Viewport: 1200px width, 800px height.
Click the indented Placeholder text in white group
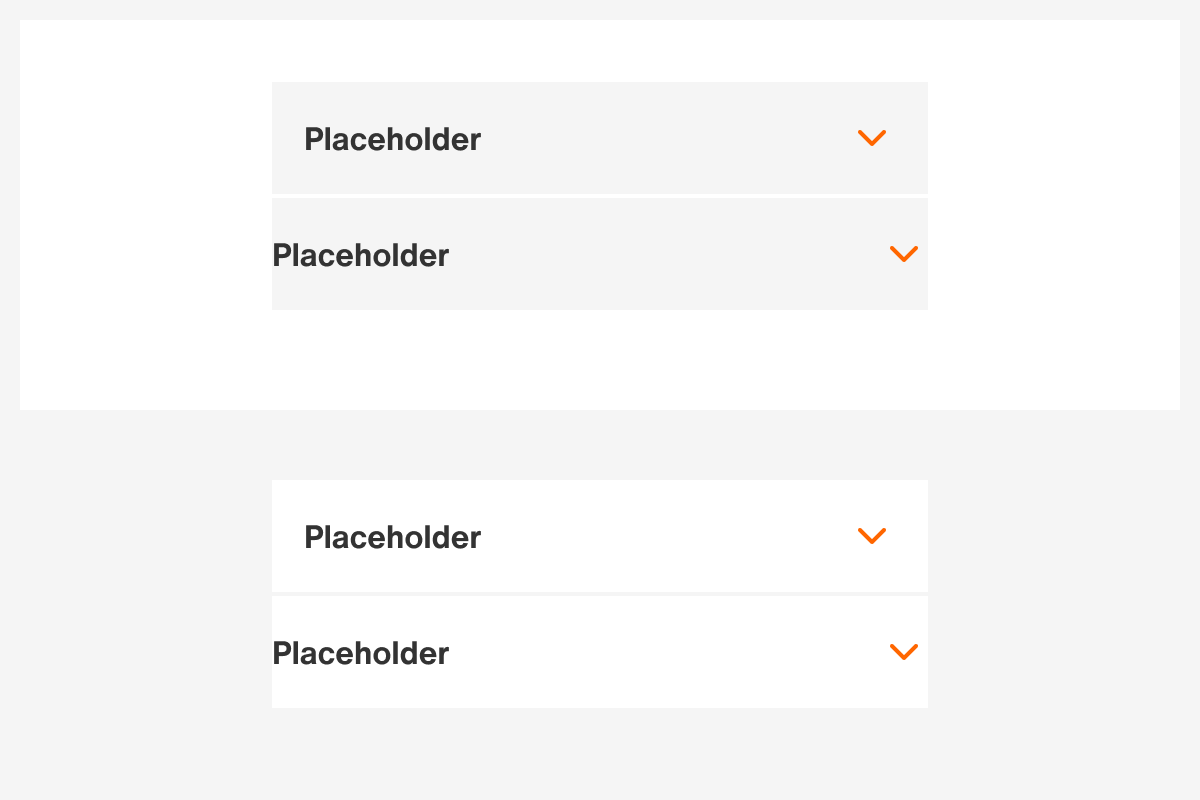pos(393,536)
